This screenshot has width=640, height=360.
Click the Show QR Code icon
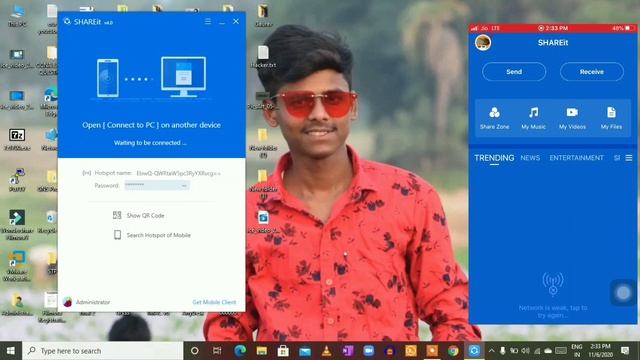click(x=117, y=215)
